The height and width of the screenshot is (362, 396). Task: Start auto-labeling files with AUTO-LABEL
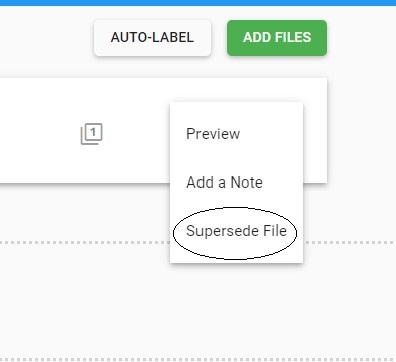point(152,37)
